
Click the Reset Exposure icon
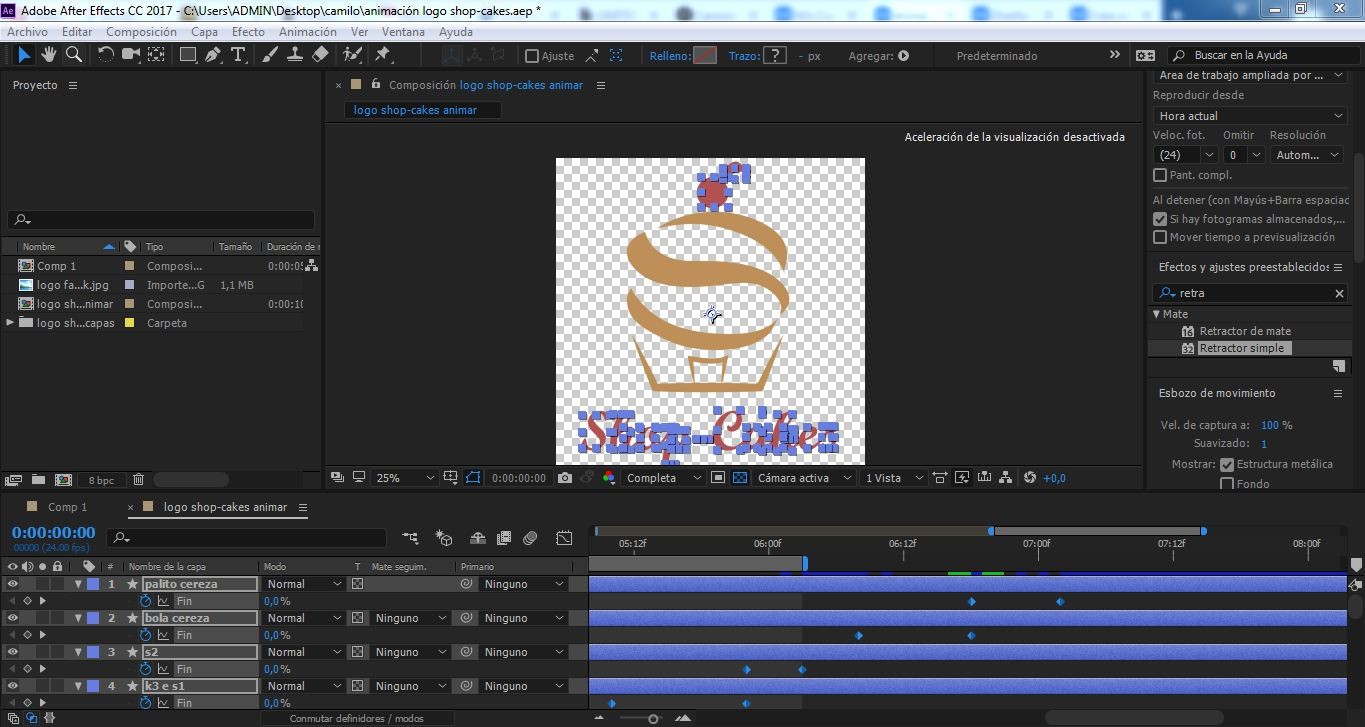point(1030,478)
